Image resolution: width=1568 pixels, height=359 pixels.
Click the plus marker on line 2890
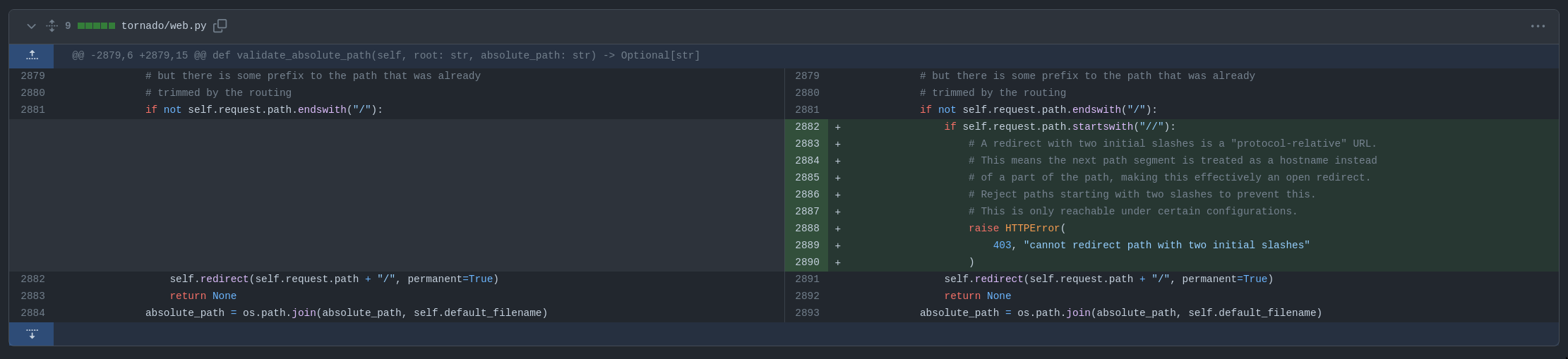click(x=838, y=262)
